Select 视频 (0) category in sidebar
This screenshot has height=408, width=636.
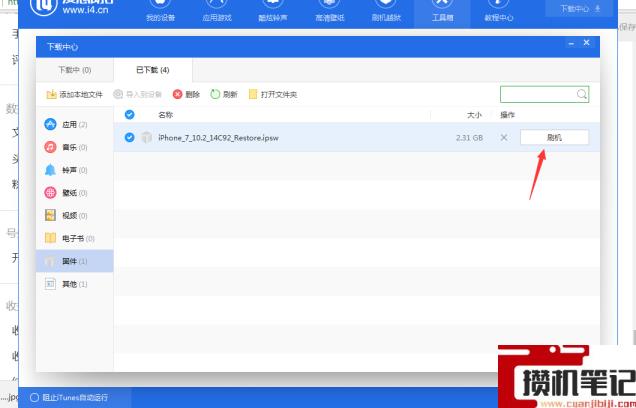75,215
